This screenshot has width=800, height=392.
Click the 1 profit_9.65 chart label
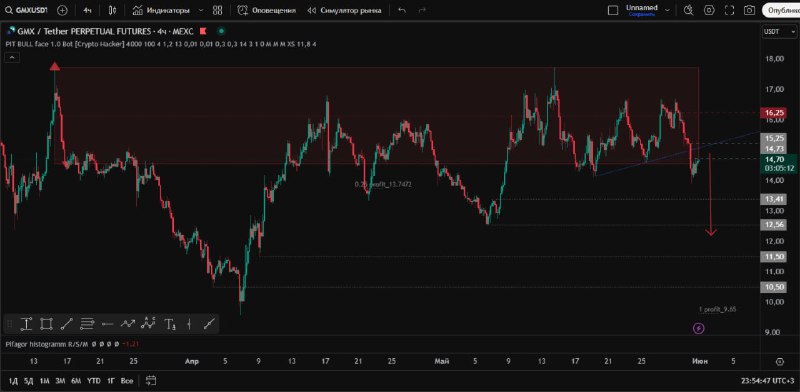(717, 309)
